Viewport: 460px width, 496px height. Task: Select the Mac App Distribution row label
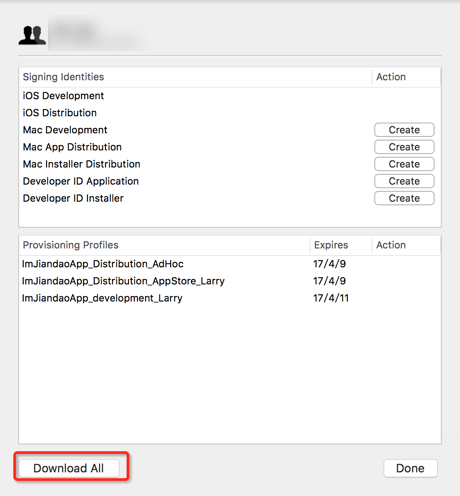[72, 147]
